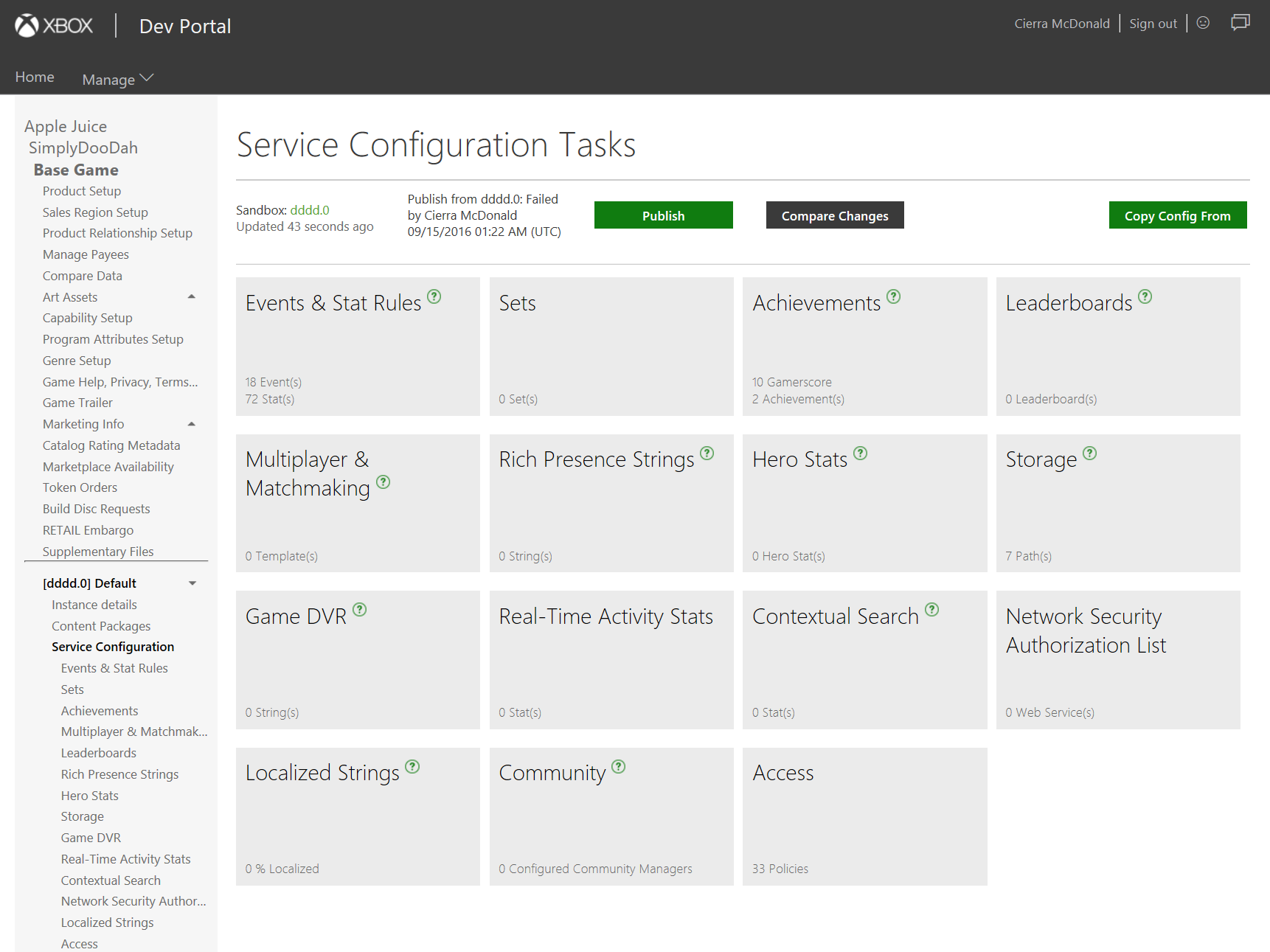Open the Leaderboards tile
The height and width of the screenshot is (952, 1270).
click(1118, 347)
